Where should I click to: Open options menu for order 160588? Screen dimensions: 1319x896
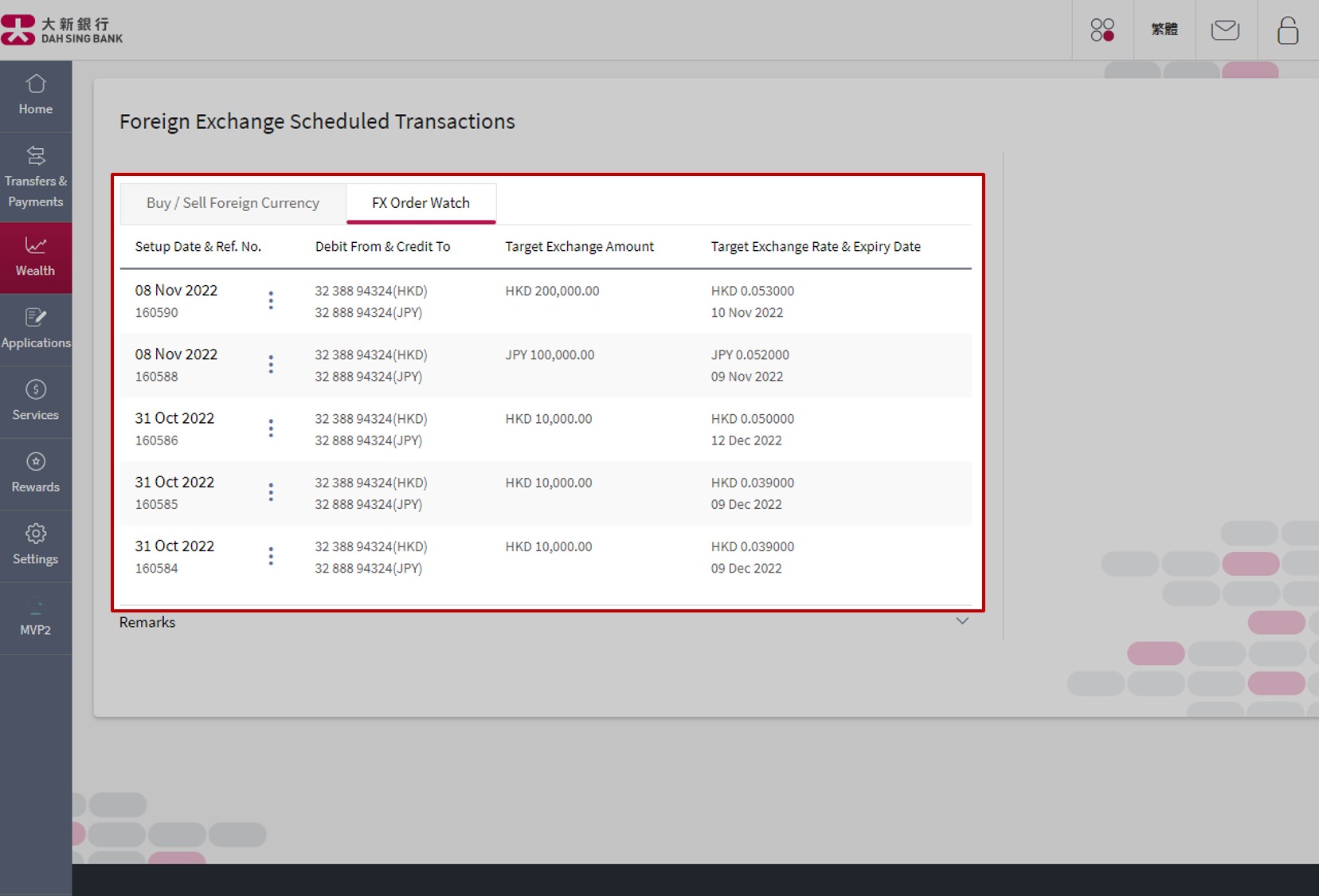(271, 364)
